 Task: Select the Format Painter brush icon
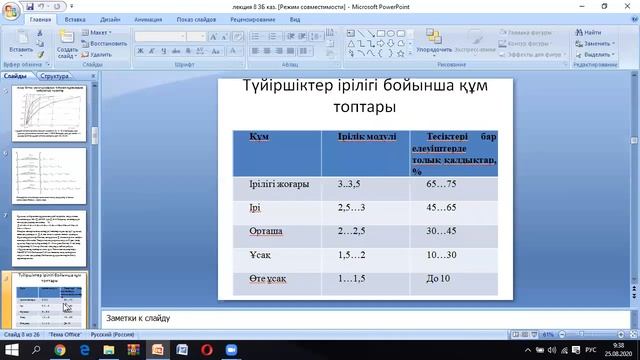(x=40, y=54)
